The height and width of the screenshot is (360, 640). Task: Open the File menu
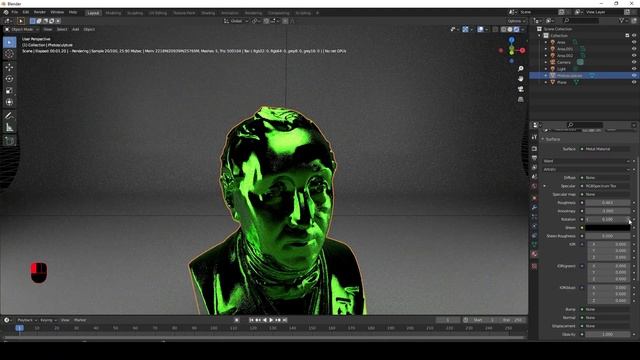(x=15, y=12)
